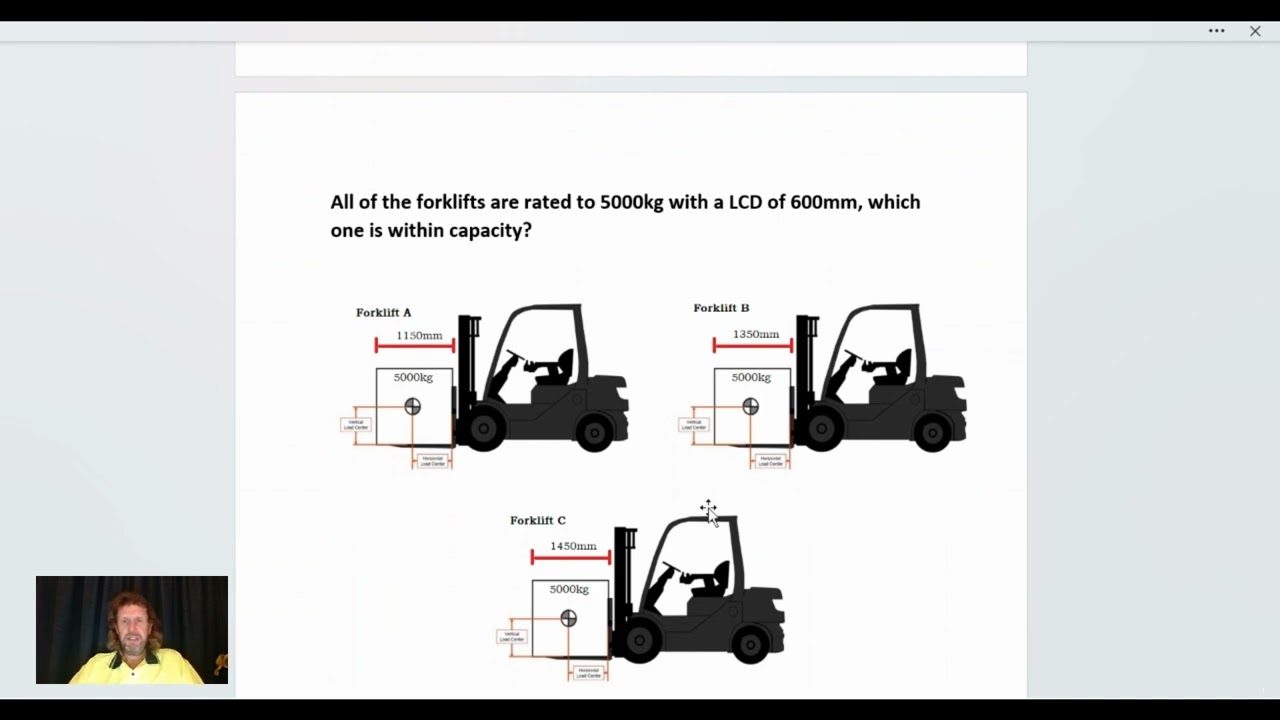1280x720 pixels.
Task: Click Forklift B's center of gravity marker
Action: tap(751, 406)
